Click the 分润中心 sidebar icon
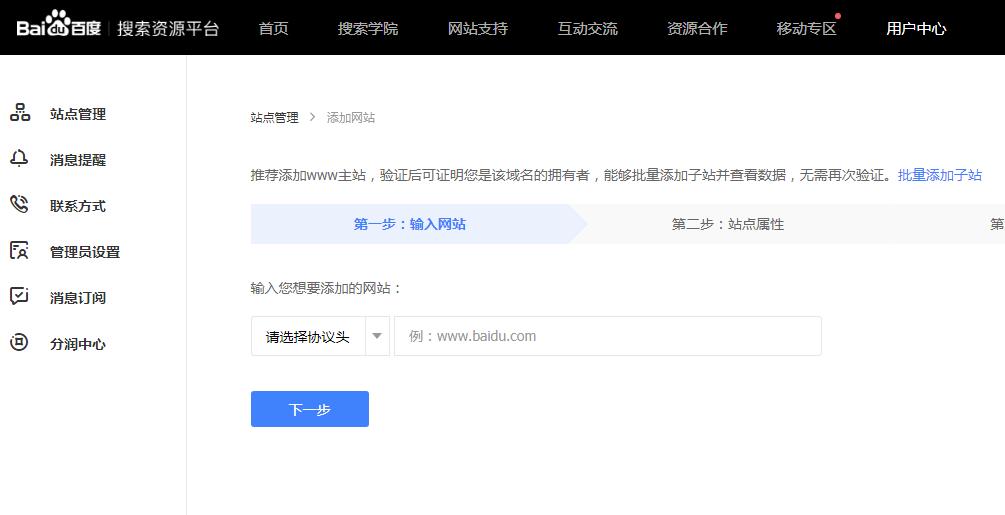This screenshot has height=515, width=1005. [x=20, y=343]
